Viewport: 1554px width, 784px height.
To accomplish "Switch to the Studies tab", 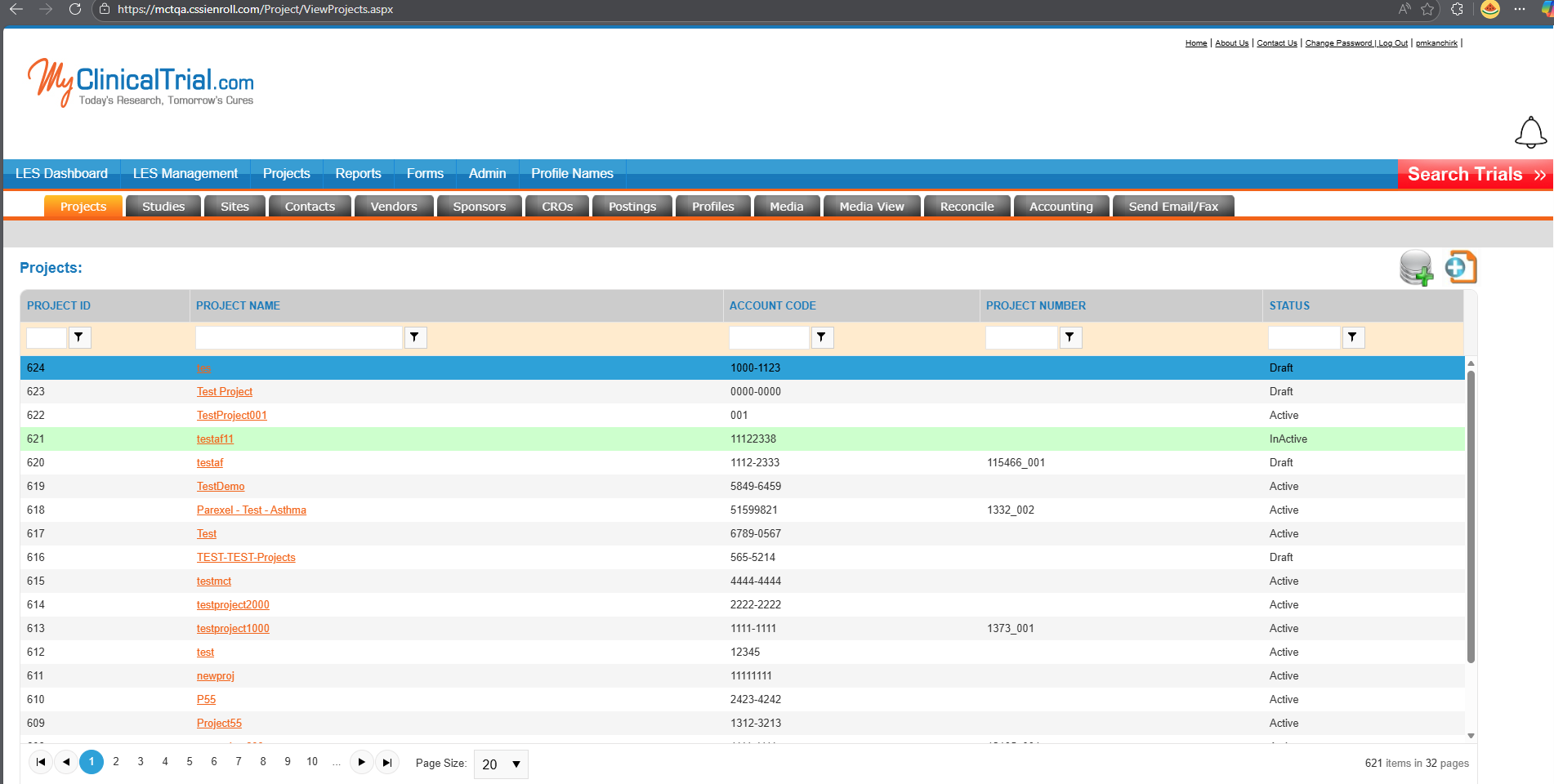I will (163, 207).
